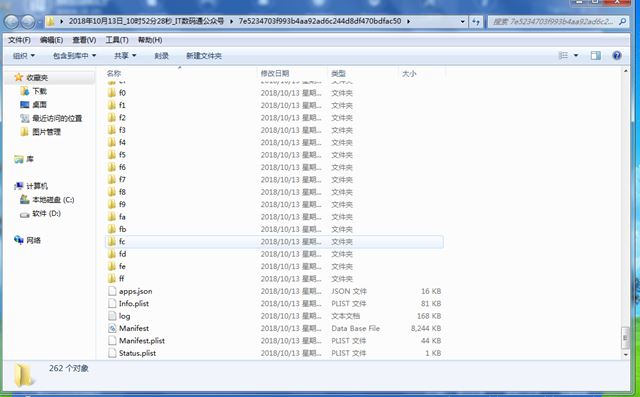640x397 pixels.
Task: Select 软件 (D:) drive
Action: tap(47, 213)
